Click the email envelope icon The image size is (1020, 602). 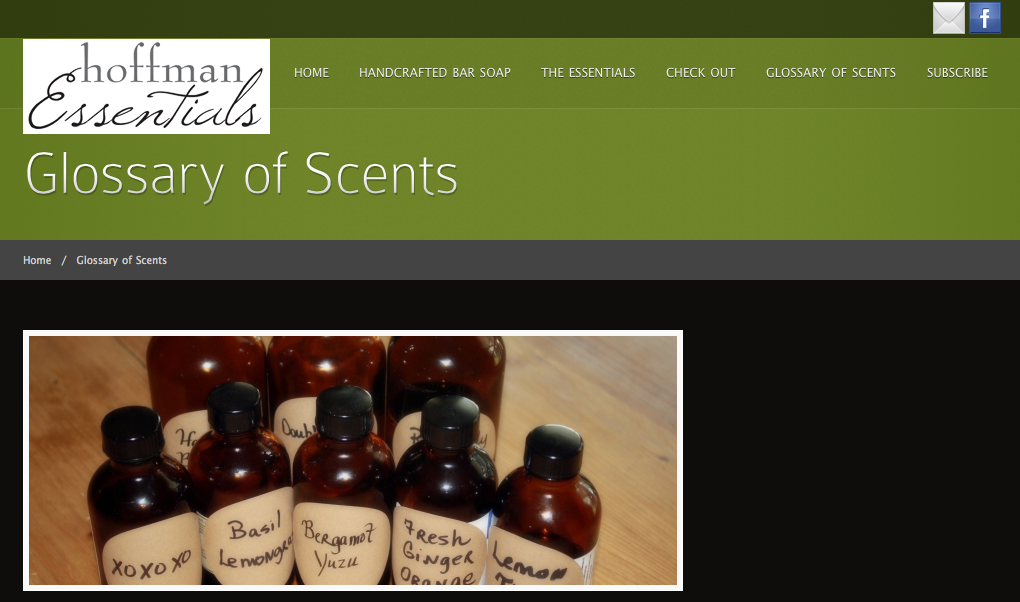pos(949,18)
